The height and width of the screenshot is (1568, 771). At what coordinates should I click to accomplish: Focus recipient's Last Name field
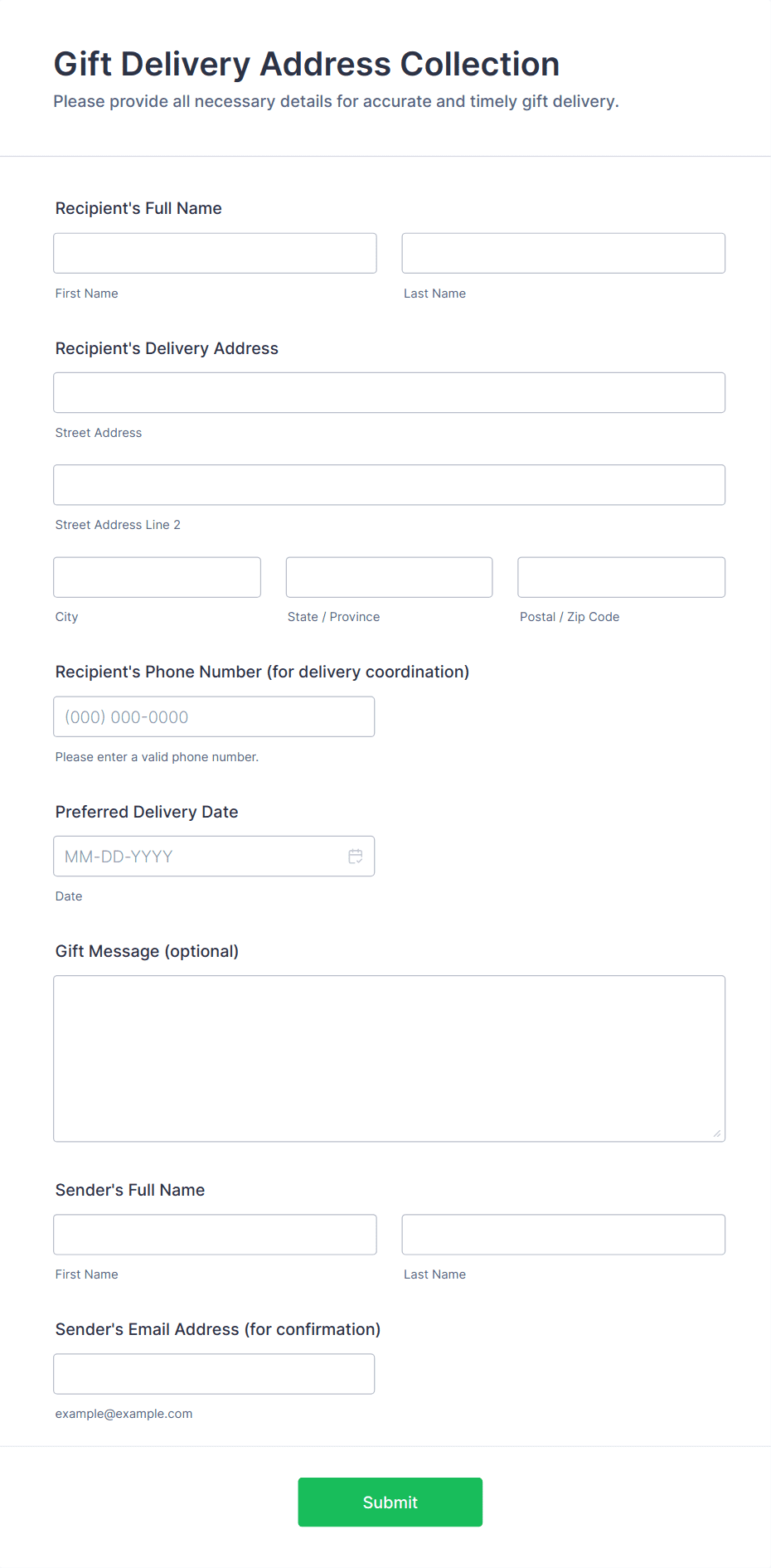[563, 254]
